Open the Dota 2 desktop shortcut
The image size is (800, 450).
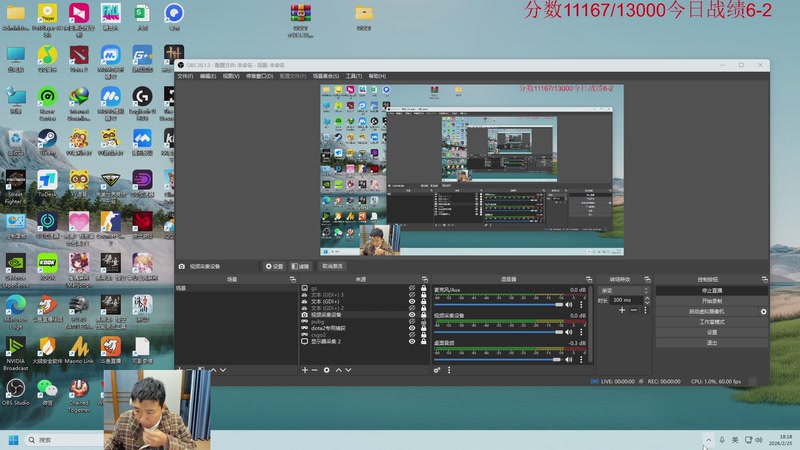coord(79,59)
